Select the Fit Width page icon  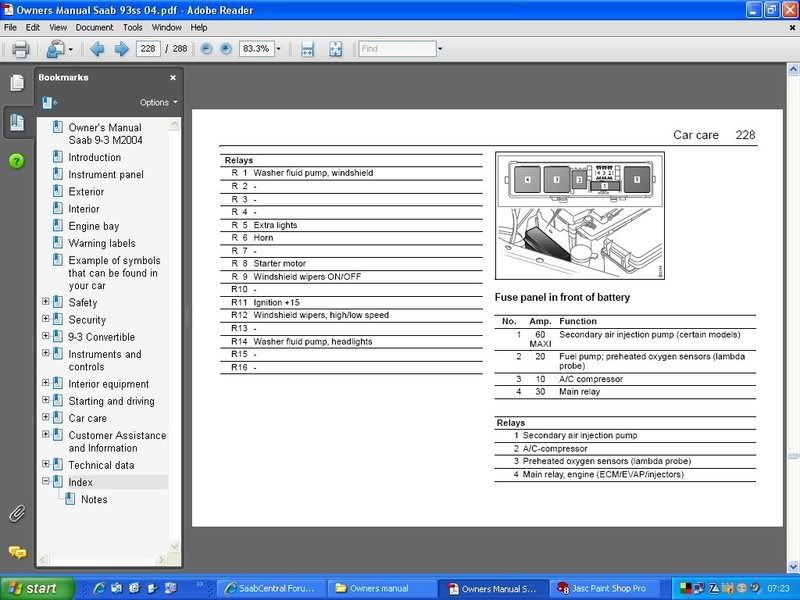tap(307, 49)
